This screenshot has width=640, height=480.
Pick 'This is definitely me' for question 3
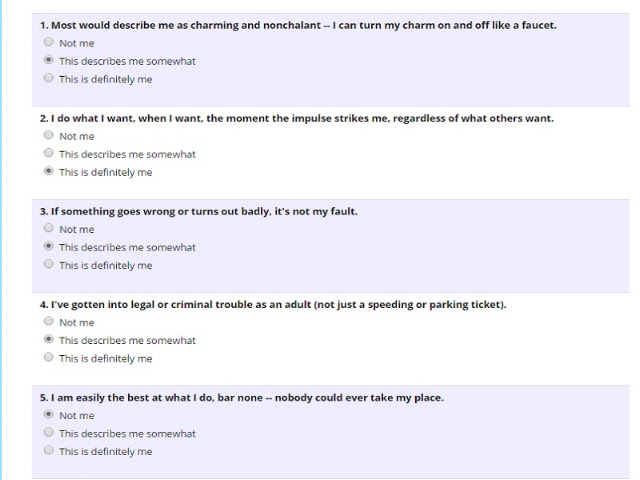[x=49, y=264]
